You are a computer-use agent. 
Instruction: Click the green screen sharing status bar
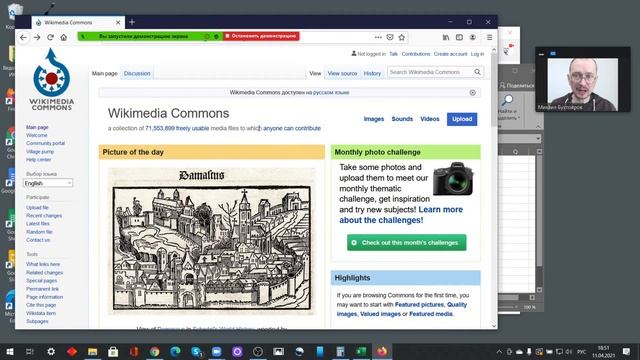point(150,36)
